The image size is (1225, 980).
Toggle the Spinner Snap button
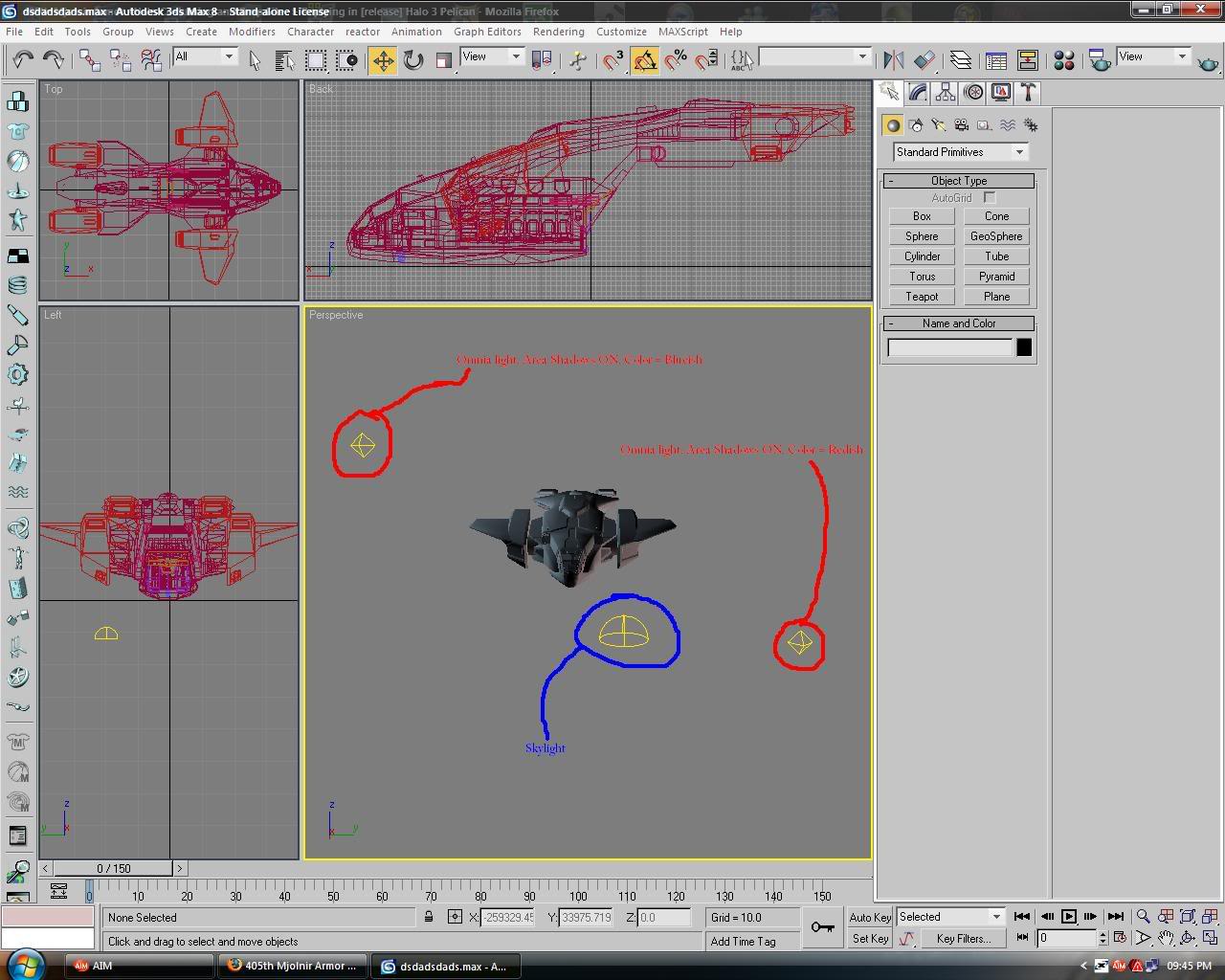coord(706,60)
